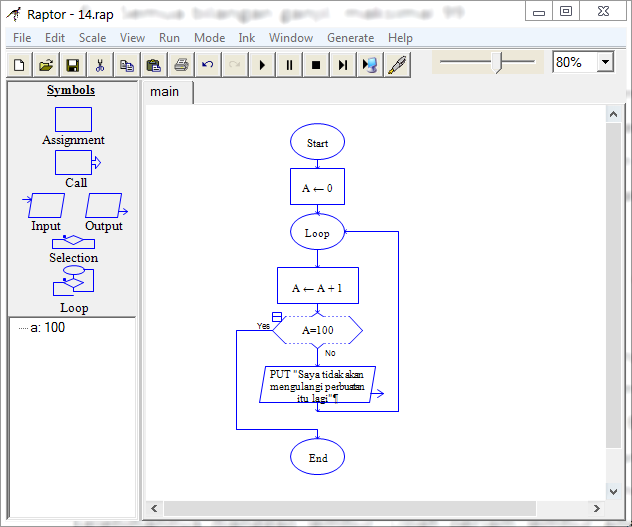Image resolution: width=632 pixels, height=527 pixels.
Task: Click vertical scrollbar up arrow
Action: (x=613, y=115)
